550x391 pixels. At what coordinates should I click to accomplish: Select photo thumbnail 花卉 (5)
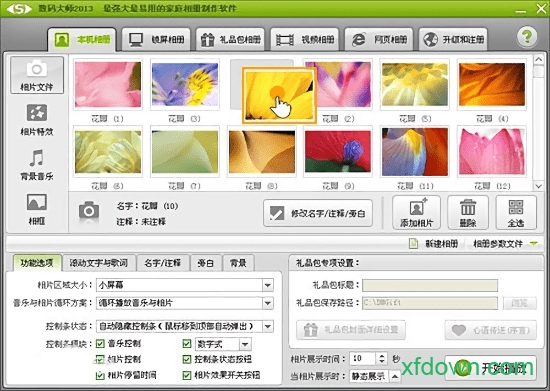415,85
